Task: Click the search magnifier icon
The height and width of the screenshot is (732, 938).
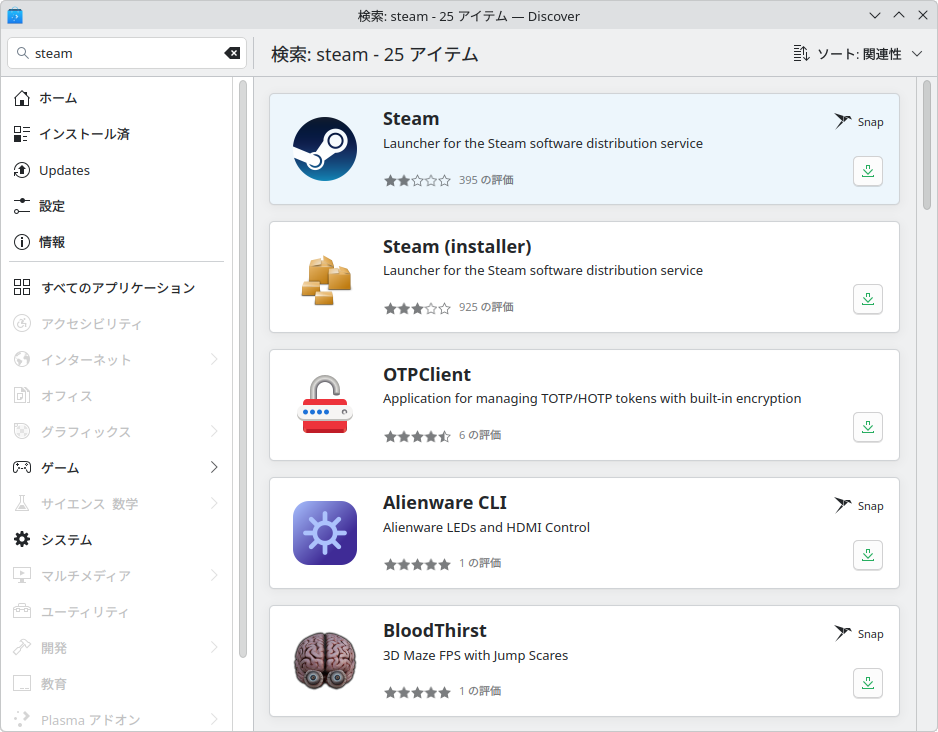Action: 23,53
